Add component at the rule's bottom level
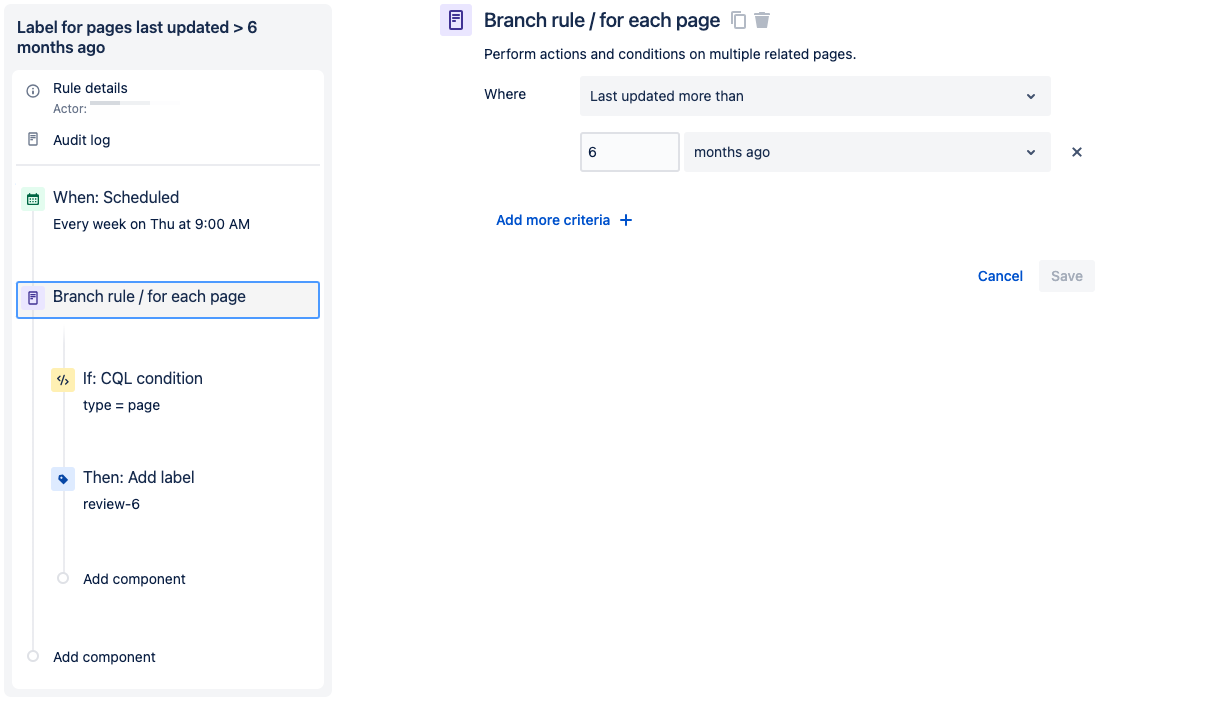This screenshot has height=705, width=1206. [104, 657]
